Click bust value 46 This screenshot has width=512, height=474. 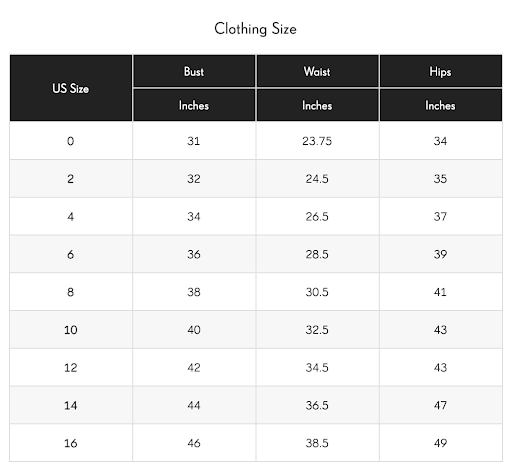(194, 443)
